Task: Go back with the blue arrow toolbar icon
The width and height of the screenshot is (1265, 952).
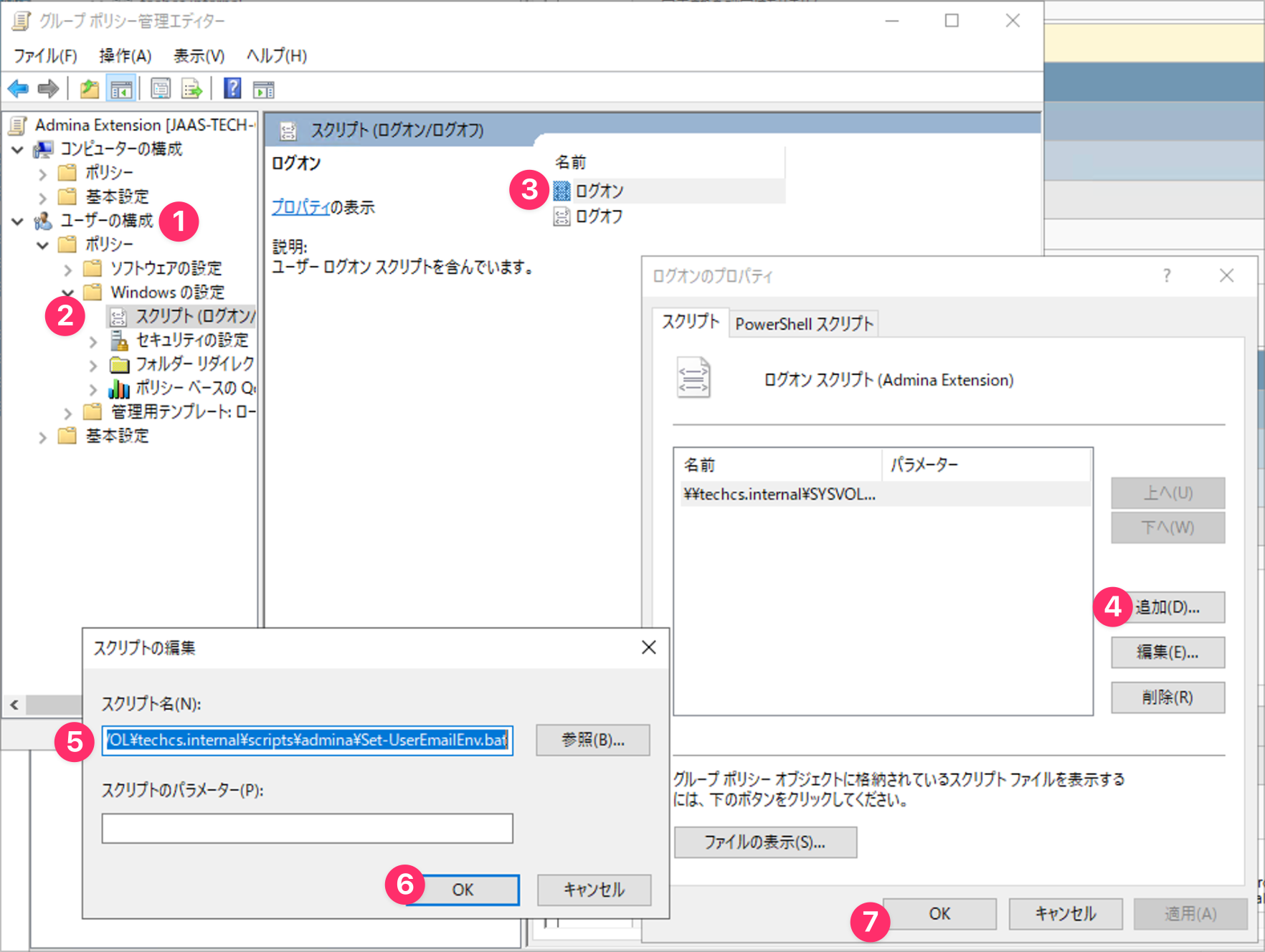Action: click(x=18, y=89)
